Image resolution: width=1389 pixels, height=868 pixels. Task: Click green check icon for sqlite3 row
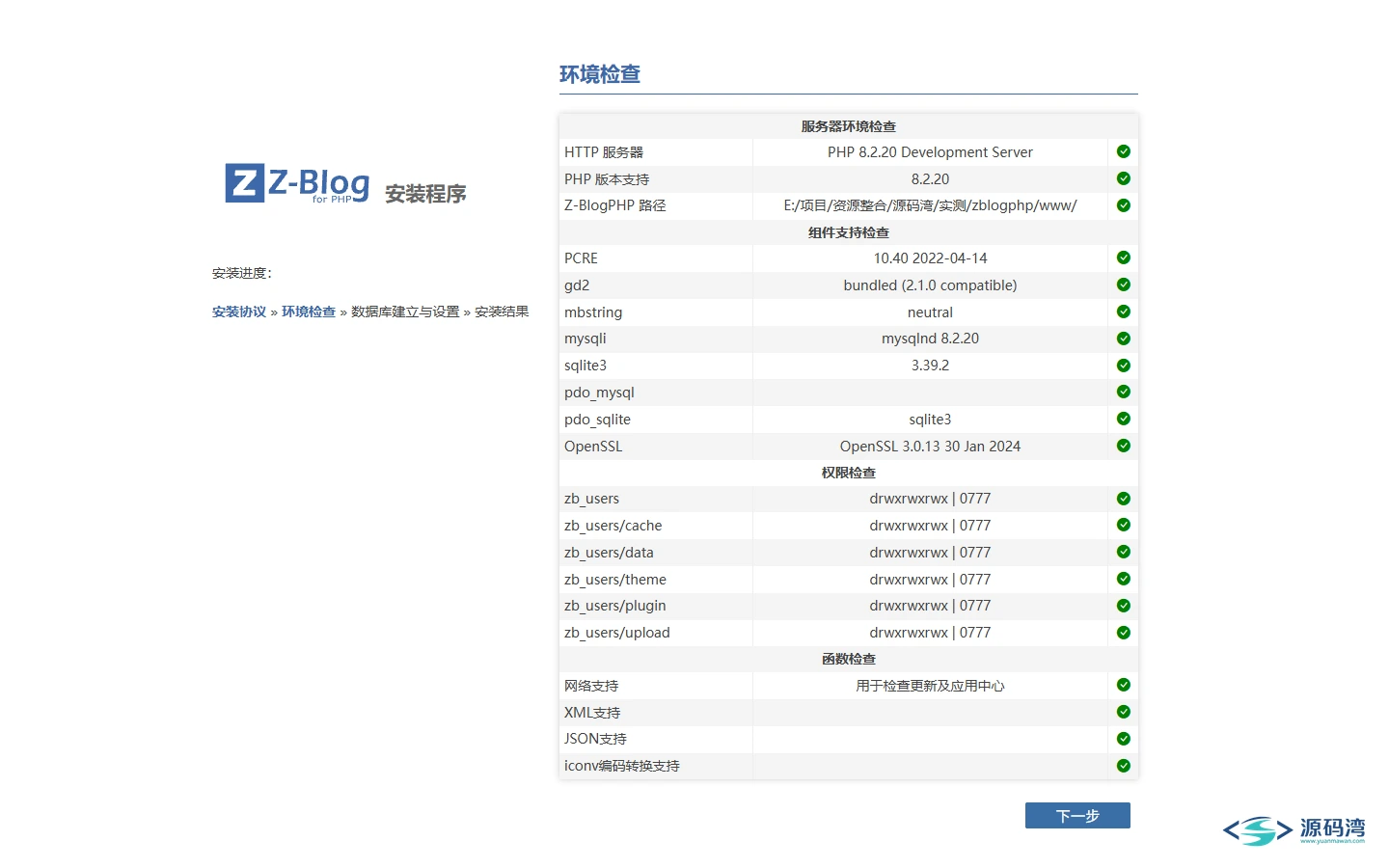tap(1124, 366)
